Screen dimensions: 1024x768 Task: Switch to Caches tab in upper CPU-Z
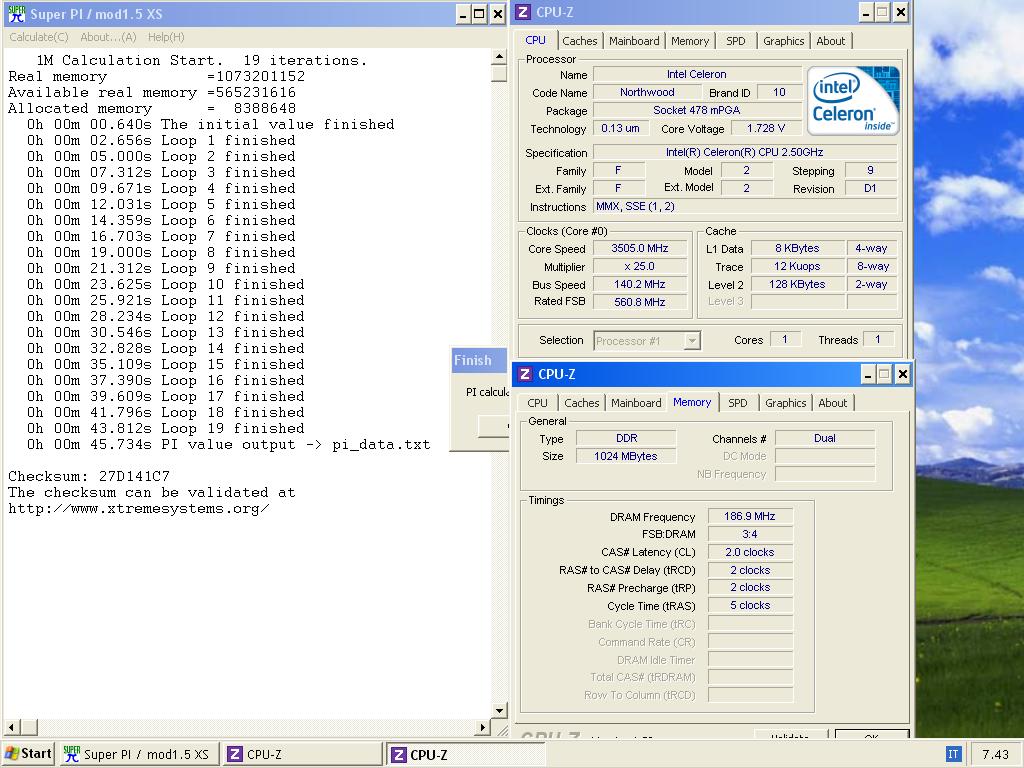580,41
